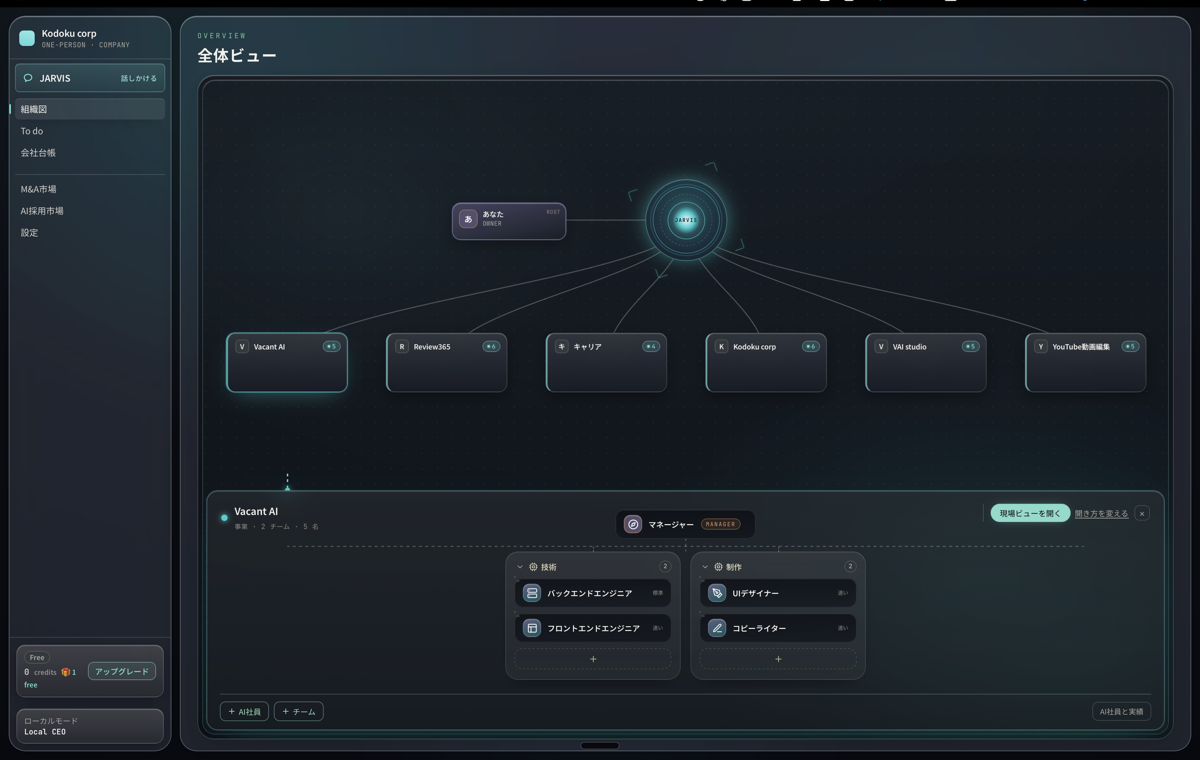This screenshot has width=1200, height=760.
Task: Open M&A市場 in the sidebar
Action: (x=90, y=189)
